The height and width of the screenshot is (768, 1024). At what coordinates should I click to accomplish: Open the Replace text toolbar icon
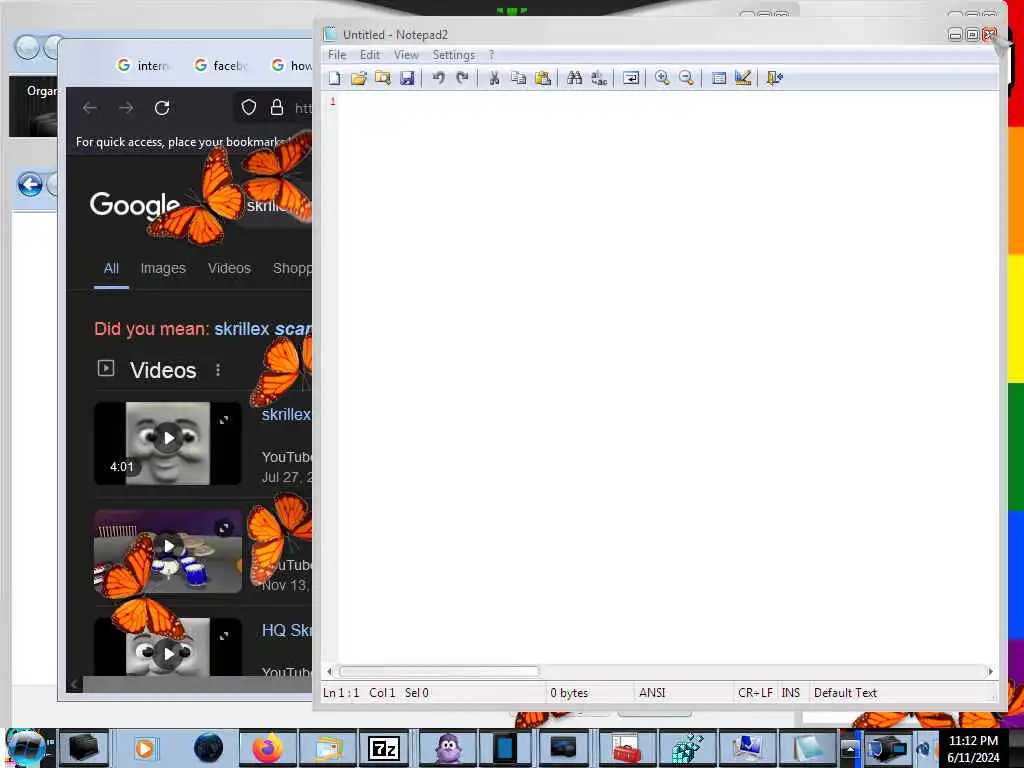599,78
